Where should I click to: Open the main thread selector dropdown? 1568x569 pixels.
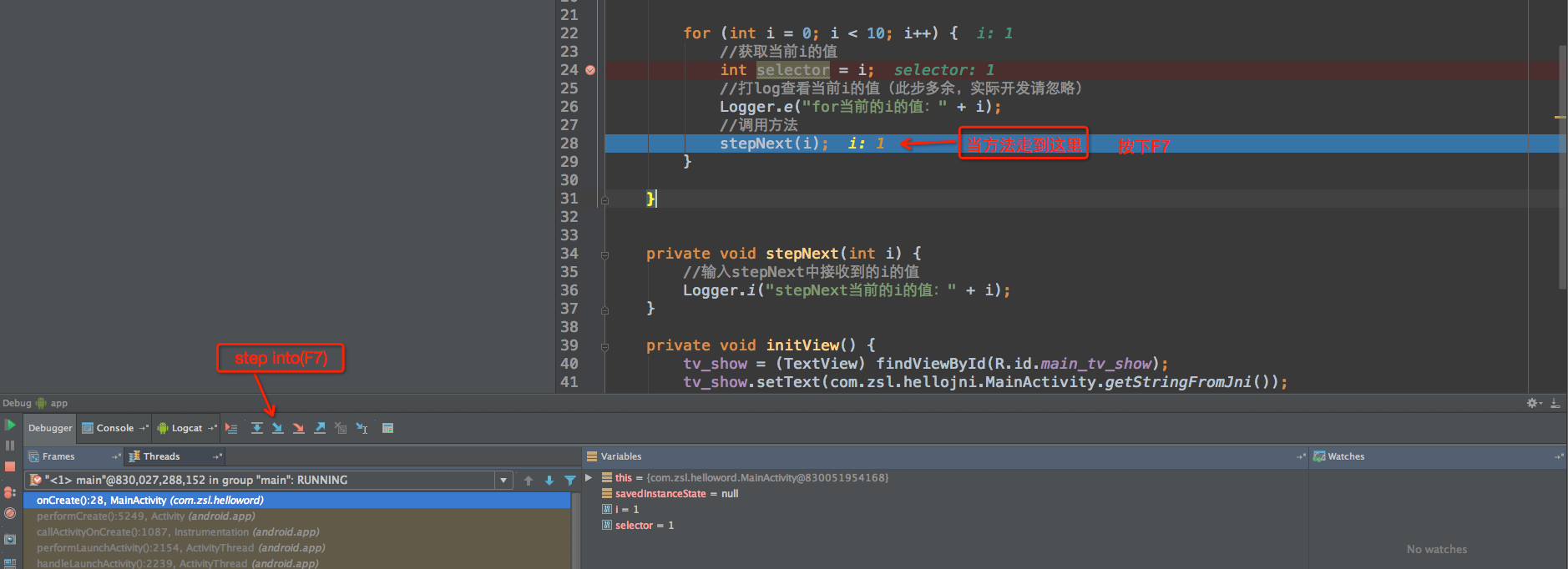tap(503, 480)
